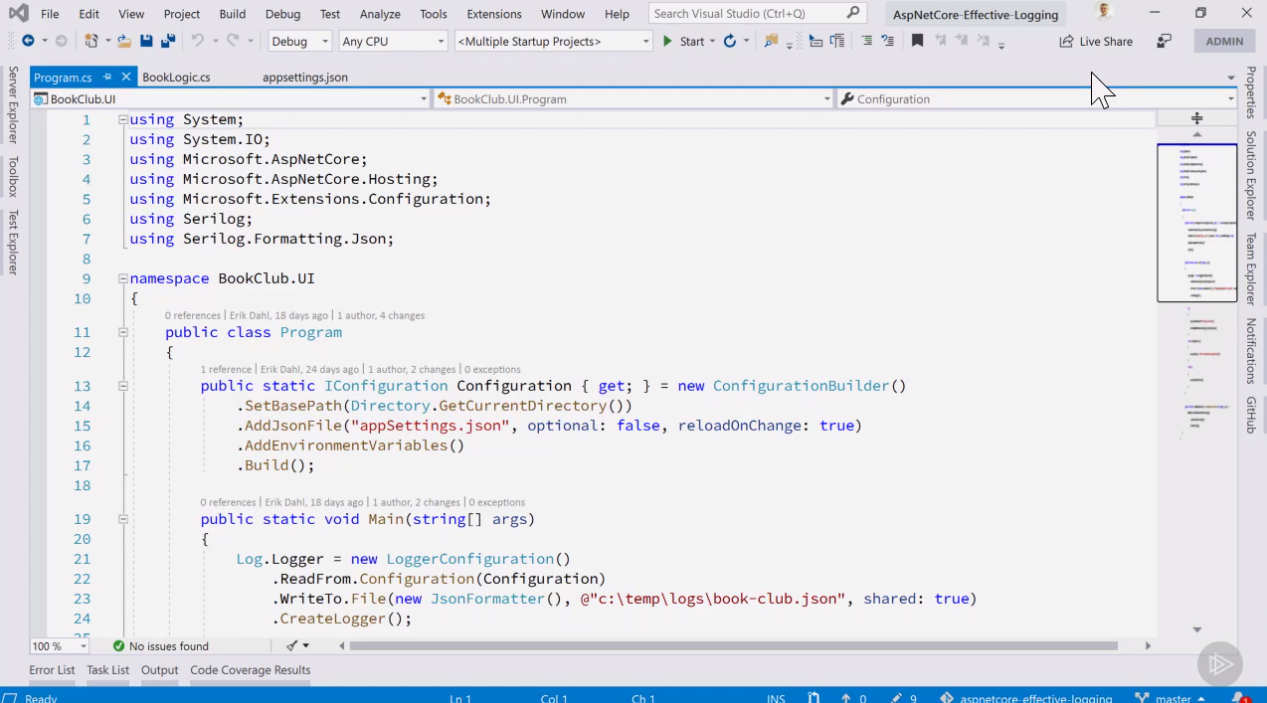Image resolution: width=1267 pixels, height=703 pixels.
Task: Click the search magnifier icon
Action: click(853, 13)
